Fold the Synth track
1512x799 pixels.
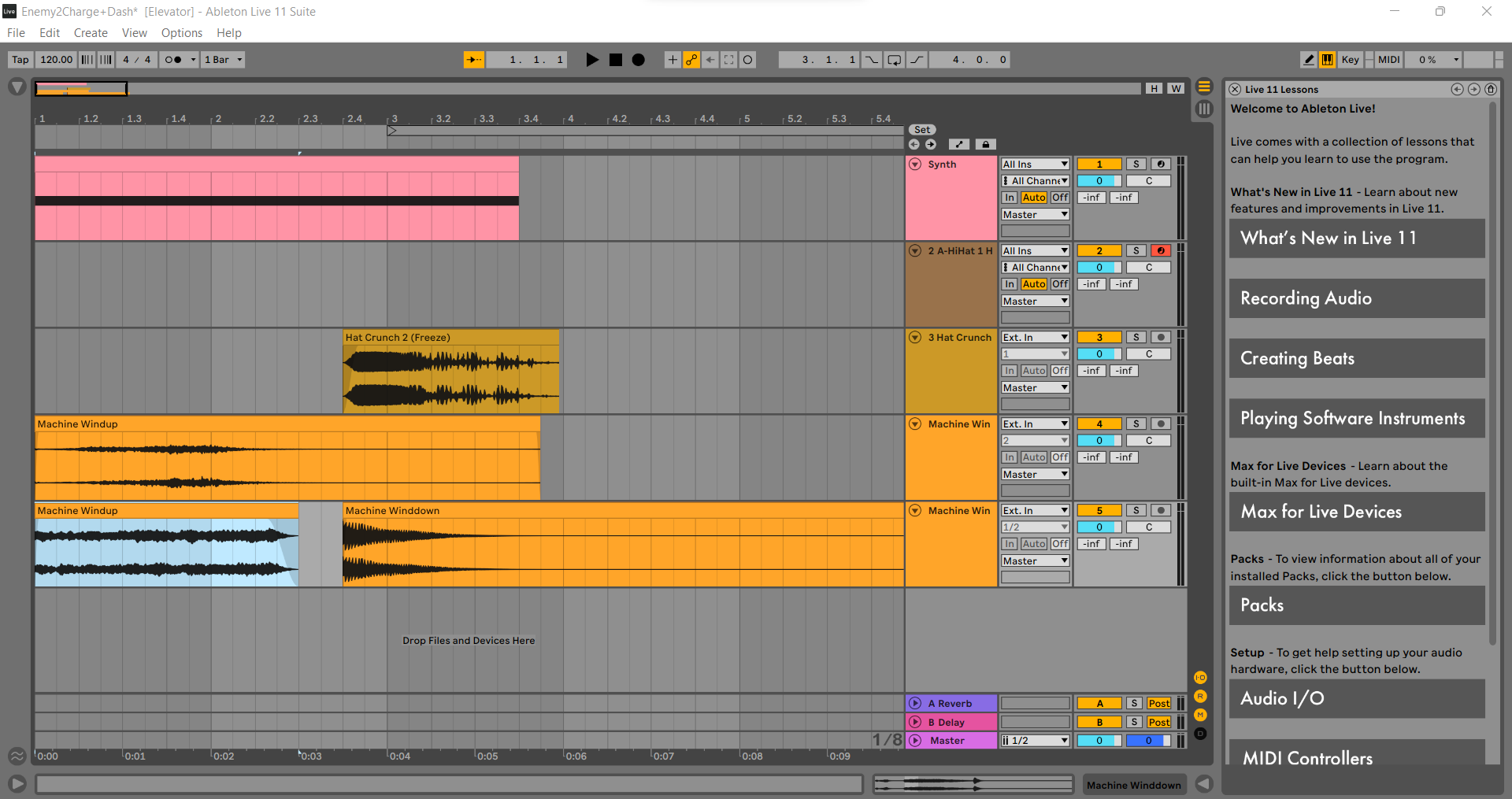point(915,165)
